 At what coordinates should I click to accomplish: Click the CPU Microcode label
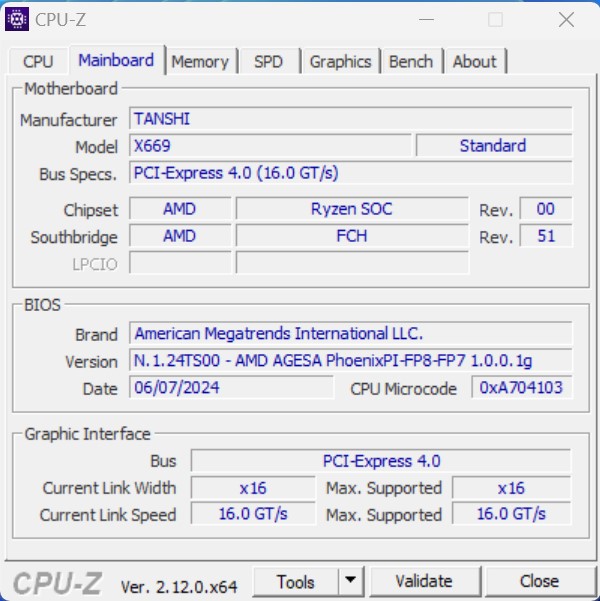tap(403, 389)
